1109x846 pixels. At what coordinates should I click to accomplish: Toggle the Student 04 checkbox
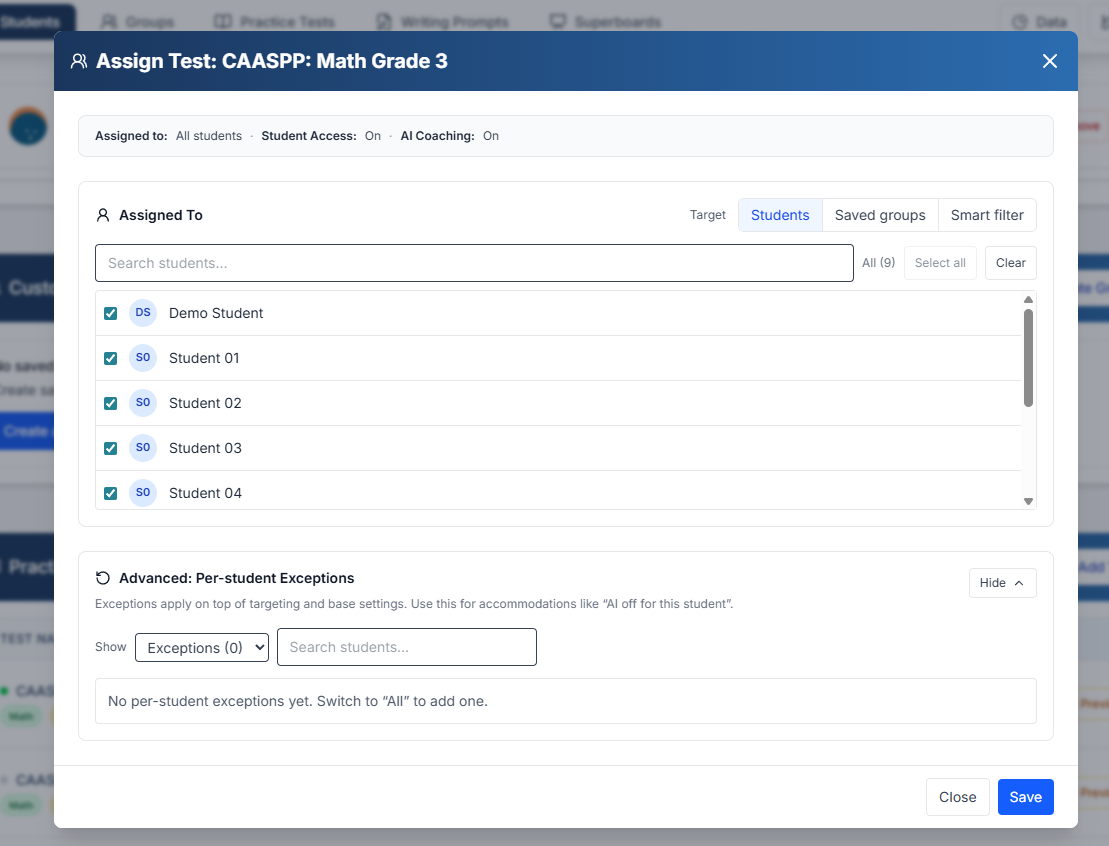tap(111, 493)
